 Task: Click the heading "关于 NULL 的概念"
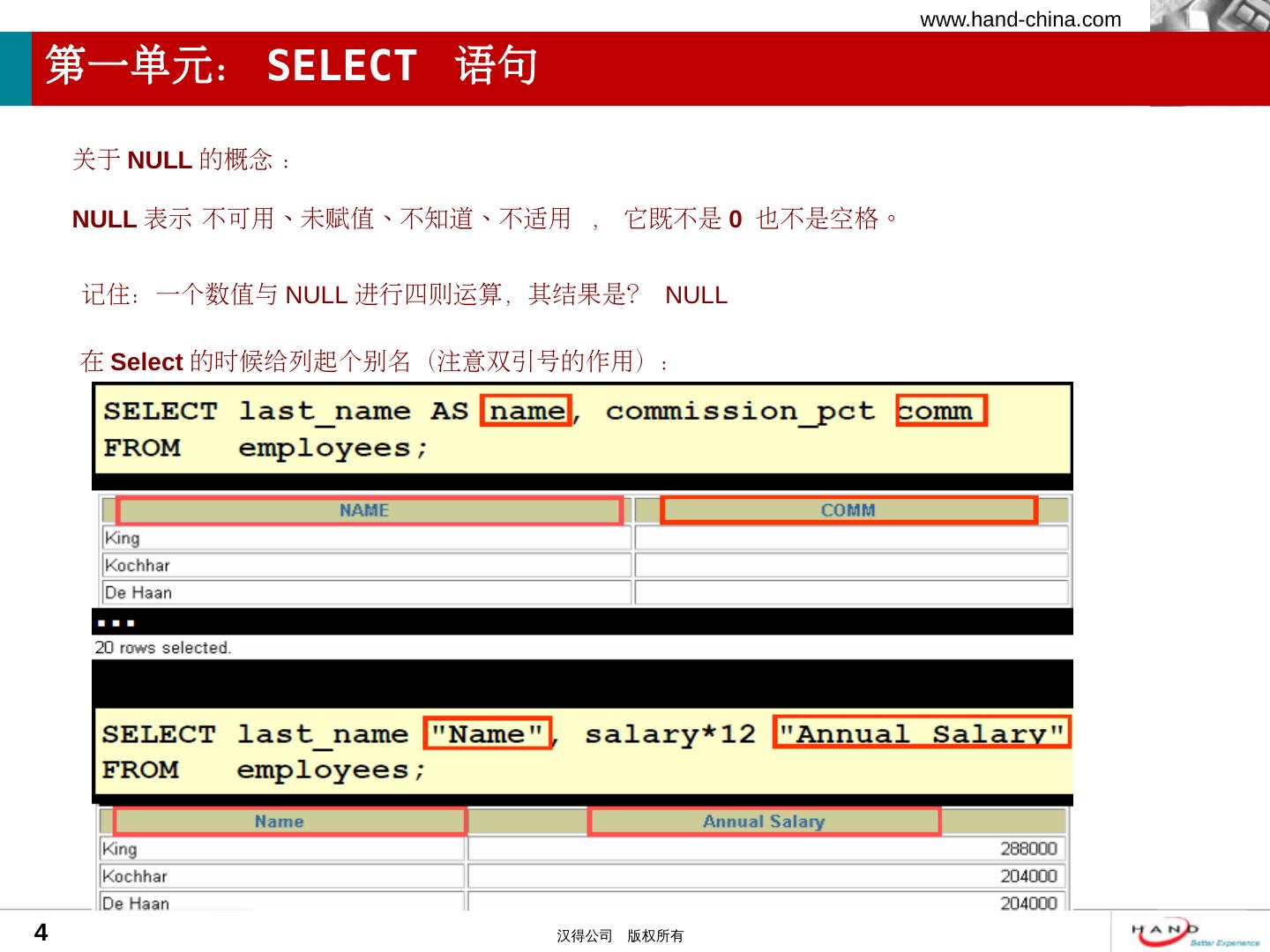[182, 160]
